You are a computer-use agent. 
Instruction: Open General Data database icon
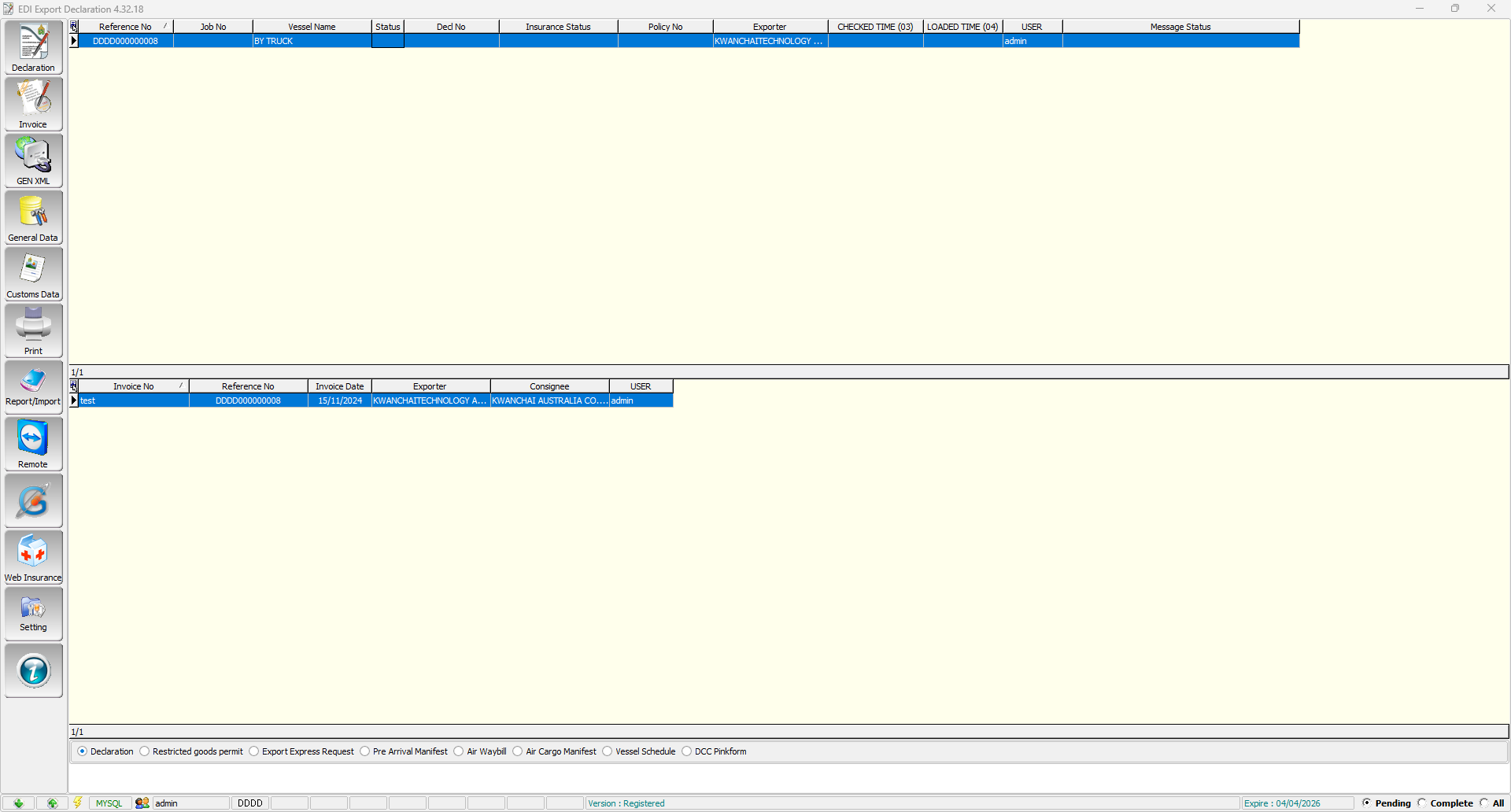click(x=33, y=217)
